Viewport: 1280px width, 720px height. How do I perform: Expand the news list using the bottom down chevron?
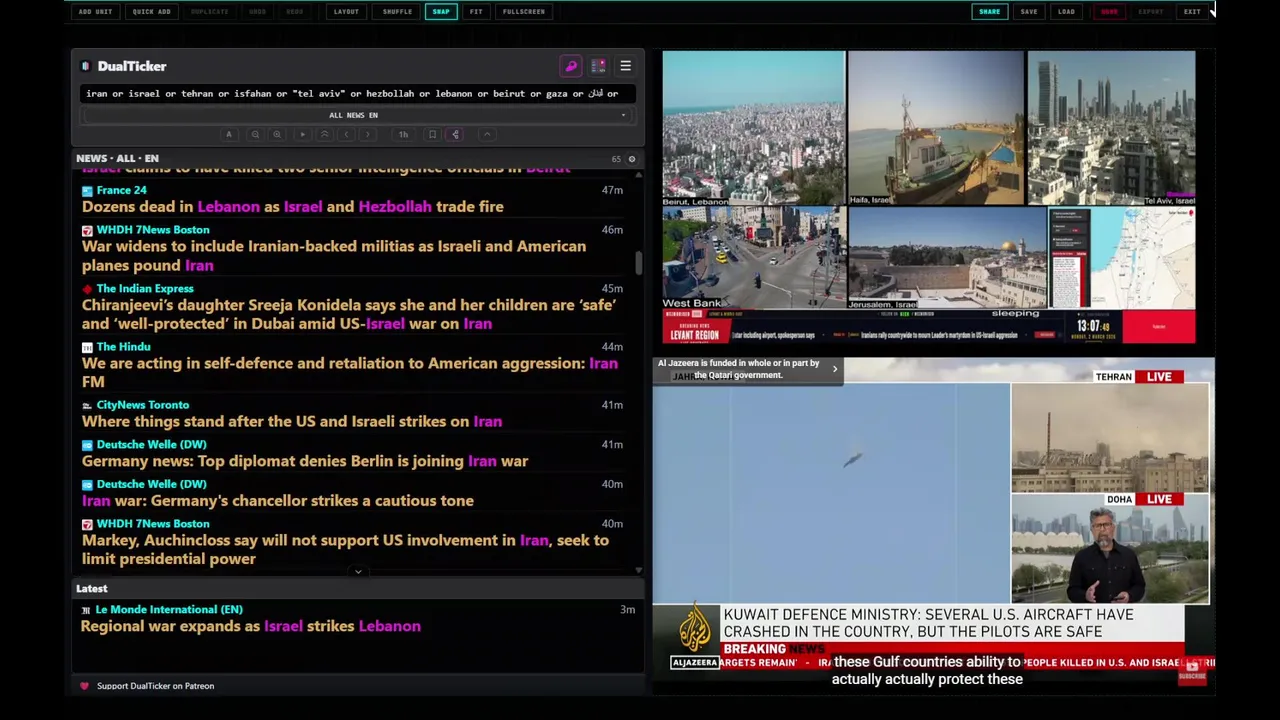pos(358,572)
